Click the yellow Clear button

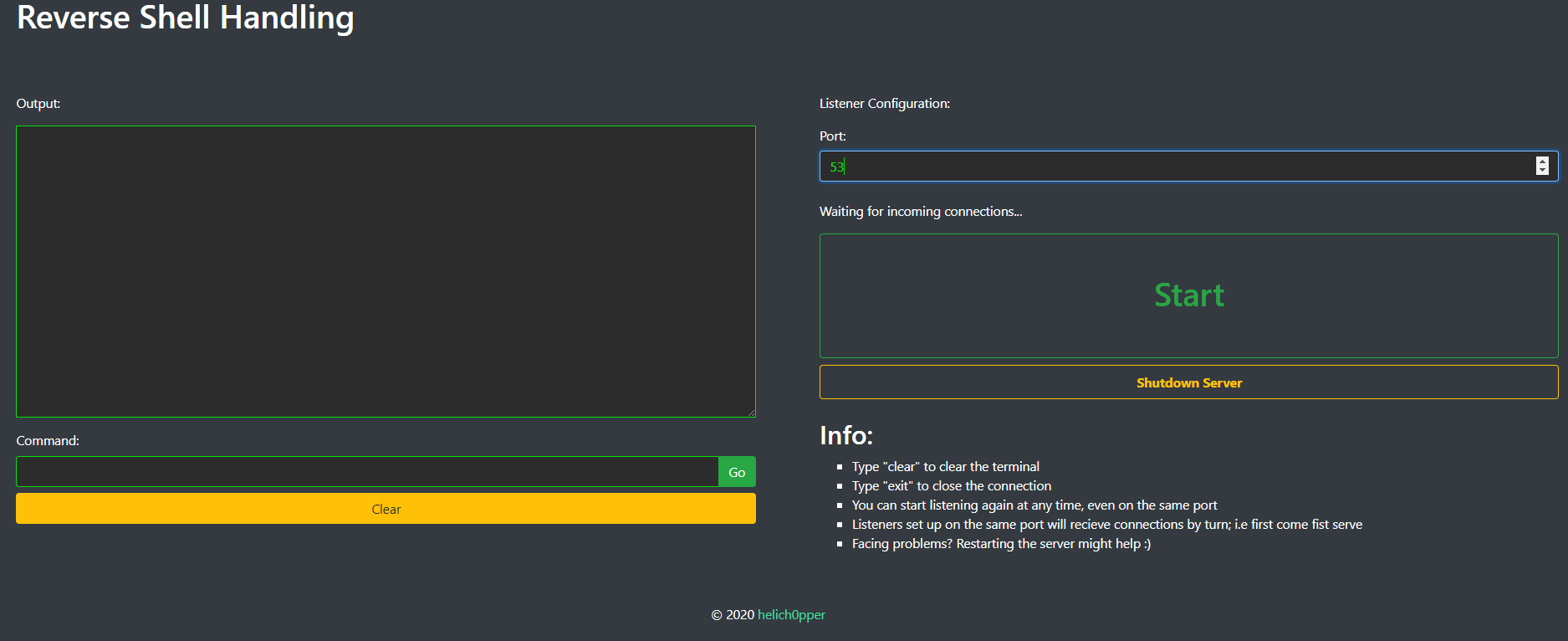(x=386, y=509)
